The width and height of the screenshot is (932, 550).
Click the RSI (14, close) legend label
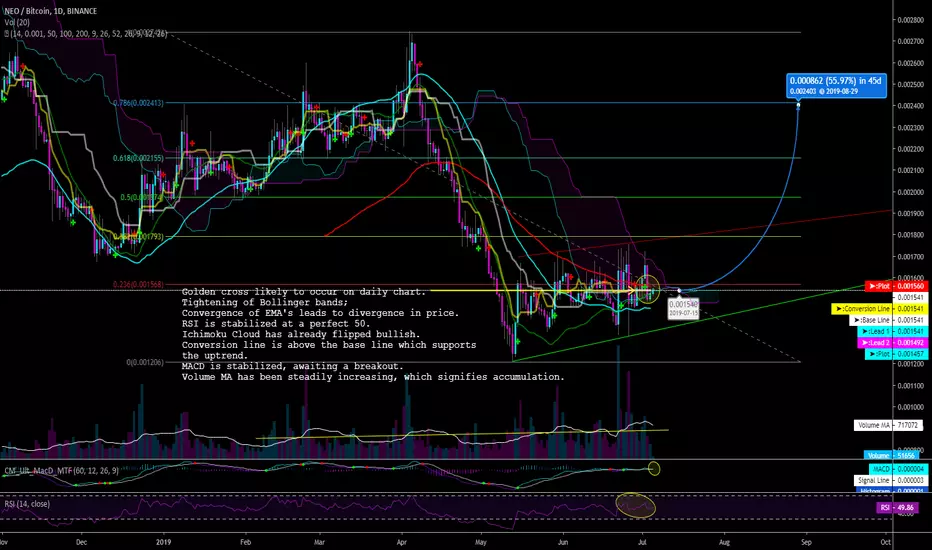[27, 504]
